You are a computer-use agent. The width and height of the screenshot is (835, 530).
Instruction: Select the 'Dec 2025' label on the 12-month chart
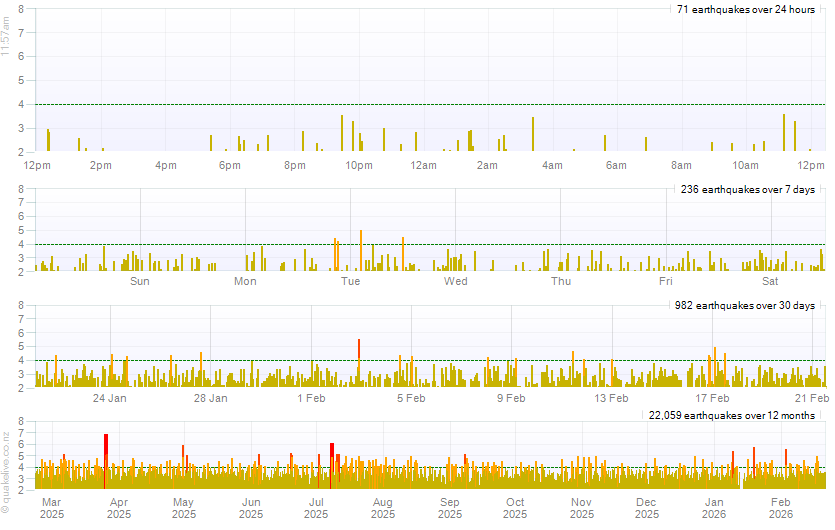coord(647,508)
